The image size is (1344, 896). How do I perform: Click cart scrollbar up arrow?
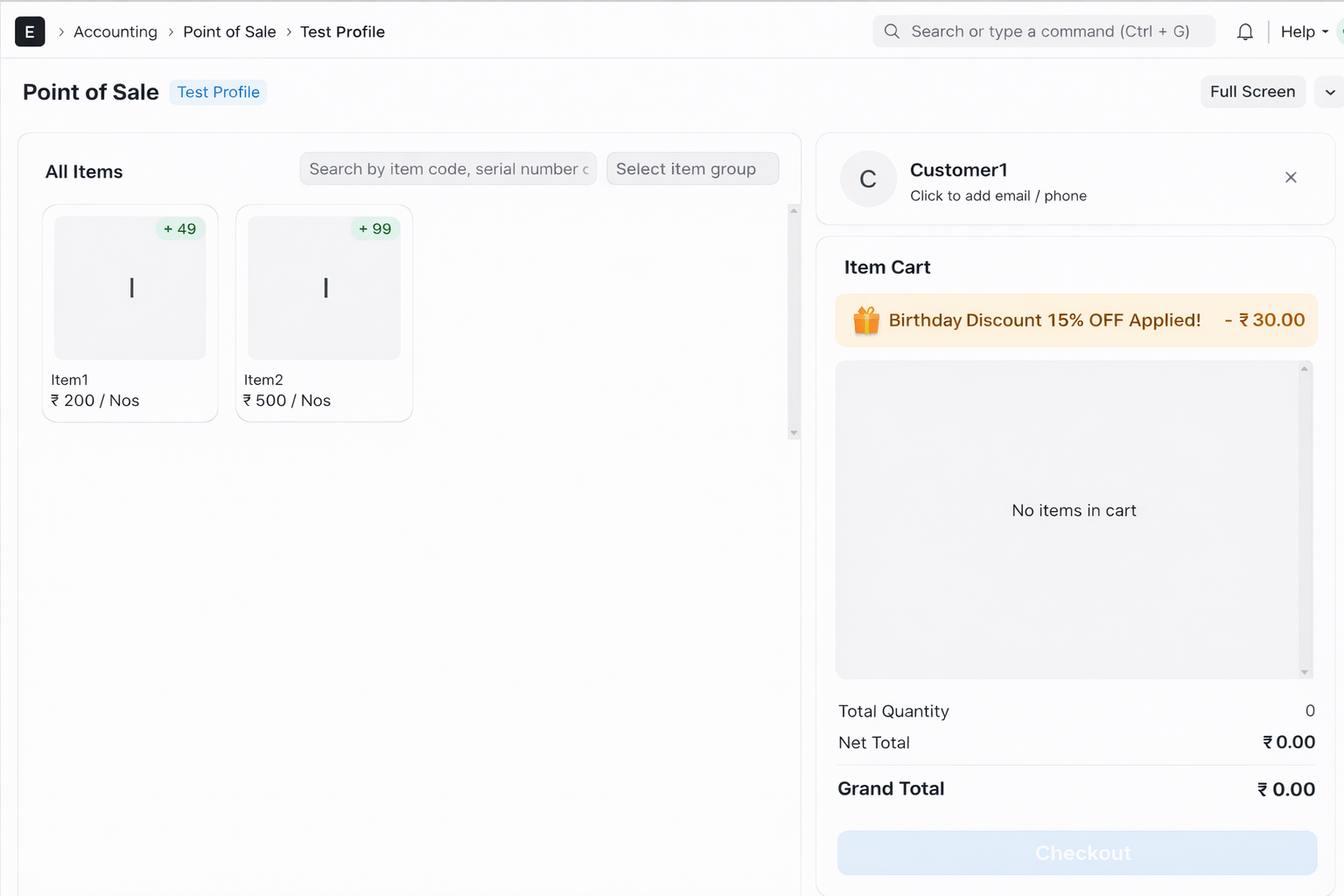pyautogui.click(x=1305, y=368)
